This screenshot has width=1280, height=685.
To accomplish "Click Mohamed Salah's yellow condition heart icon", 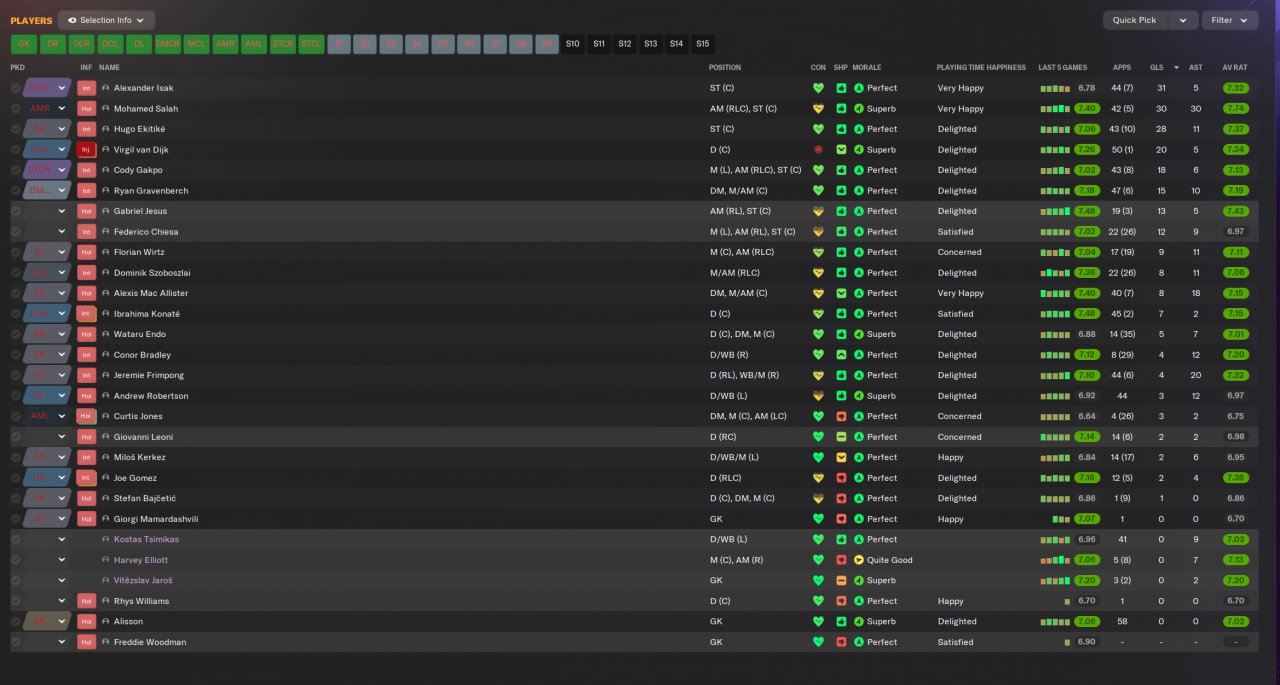I will [818, 109].
